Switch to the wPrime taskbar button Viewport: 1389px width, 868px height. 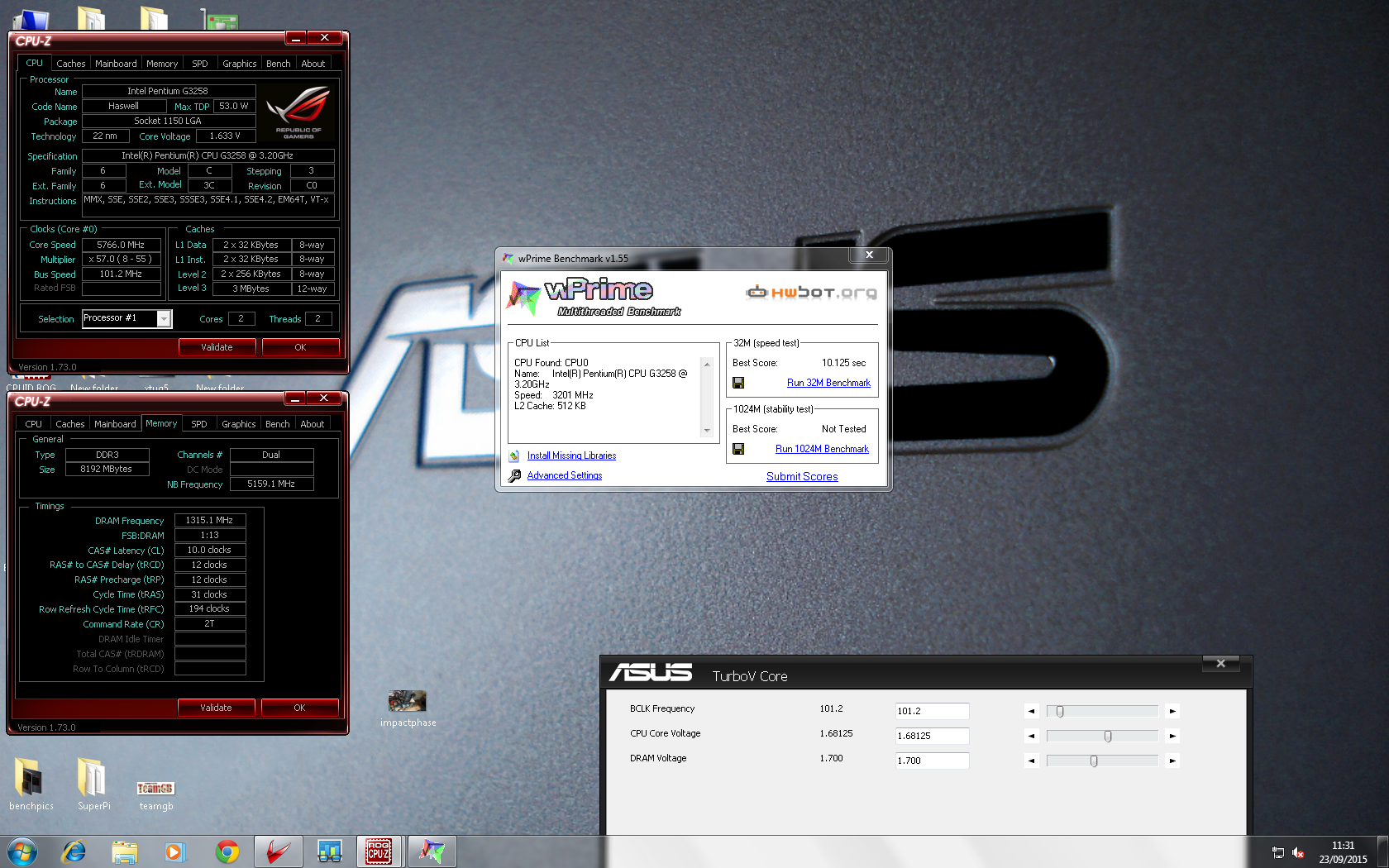[x=432, y=851]
